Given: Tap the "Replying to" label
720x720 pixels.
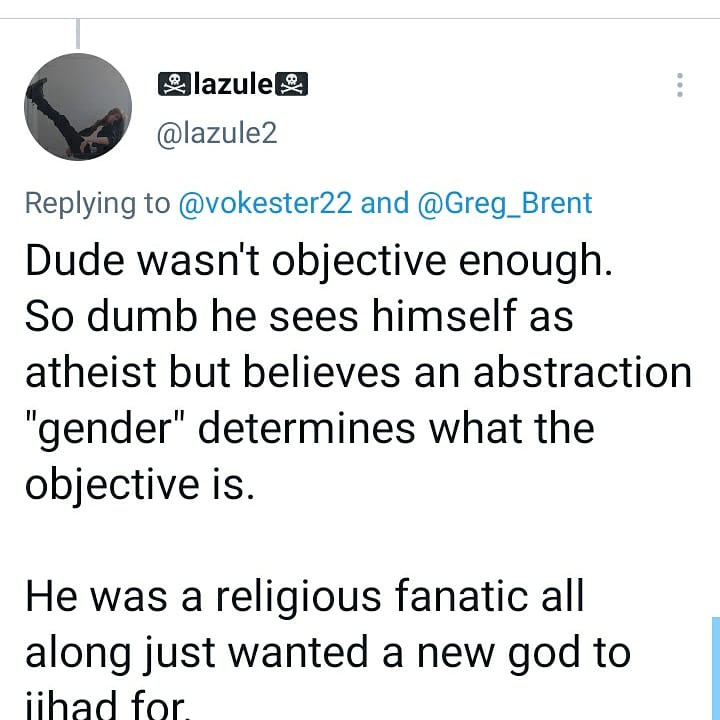Looking at the screenshot, I should pos(97,203).
